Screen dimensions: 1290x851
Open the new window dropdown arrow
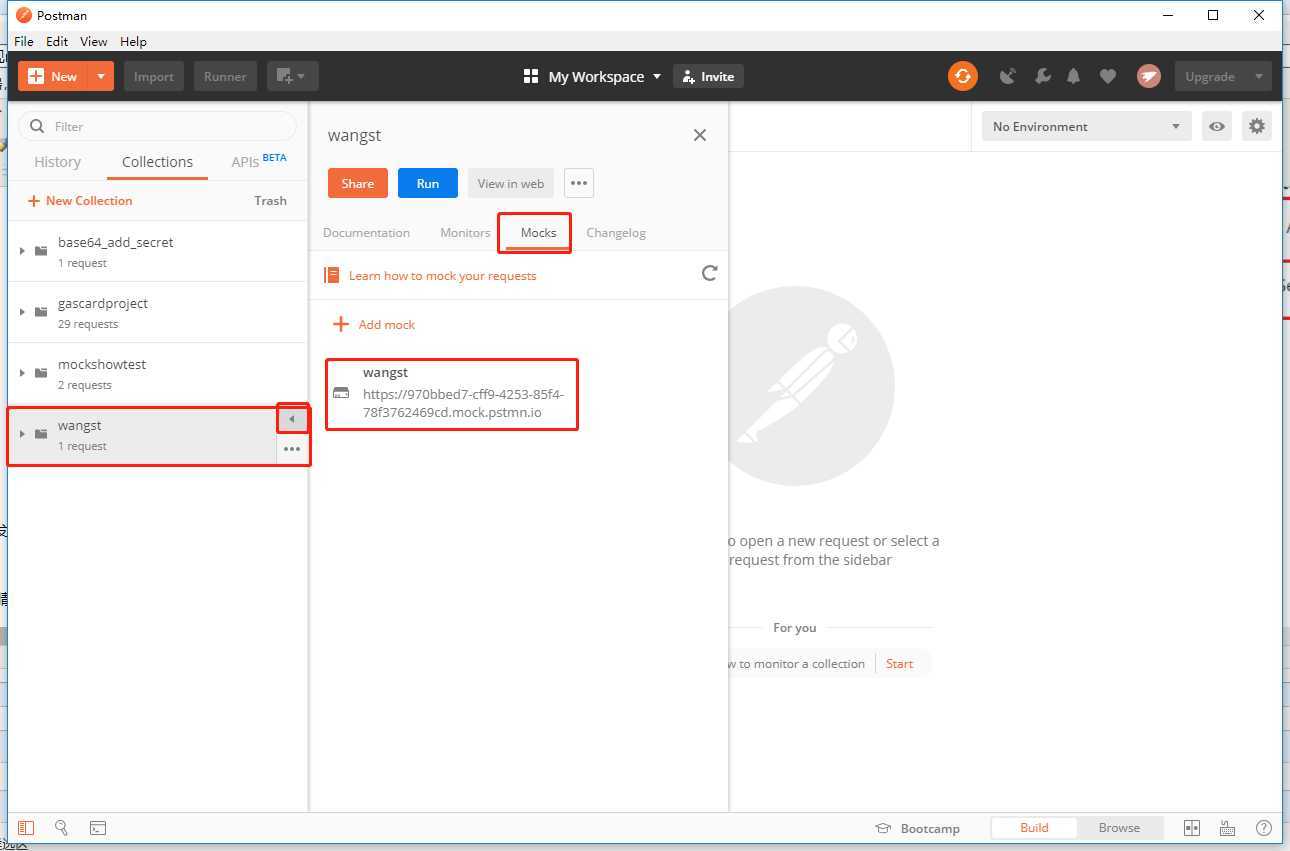(x=302, y=76)
